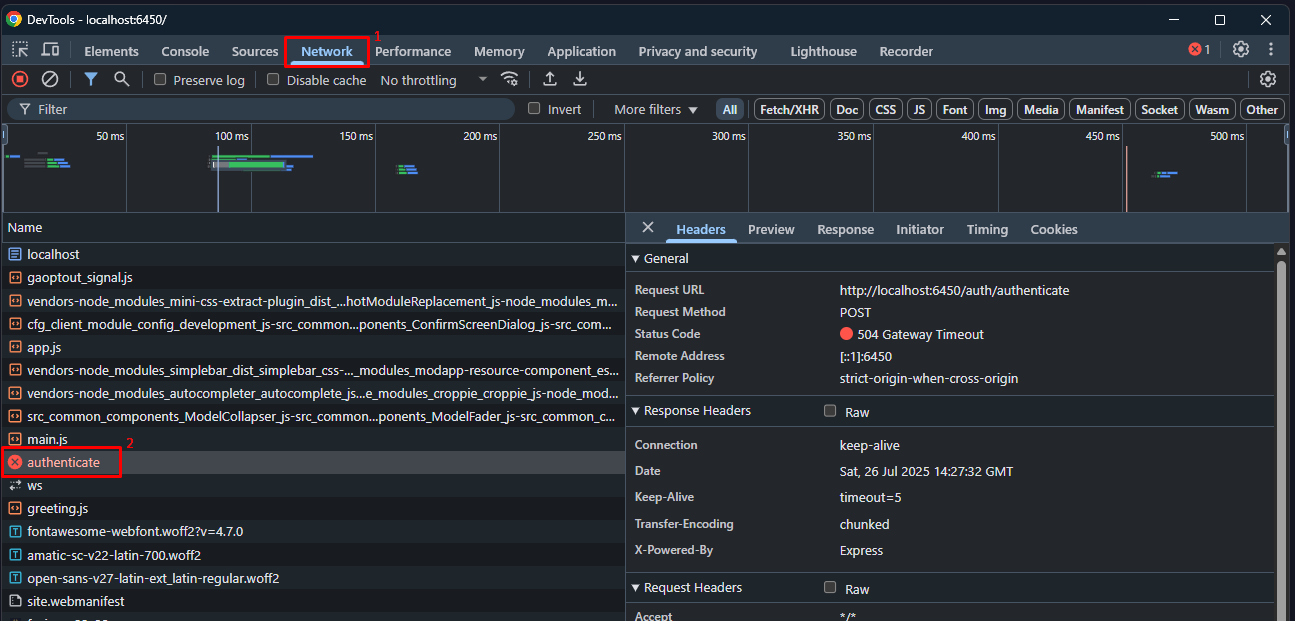Open network conditions wifi icon
Screen dimensions: 1295x621
click(x=510, y=79)
